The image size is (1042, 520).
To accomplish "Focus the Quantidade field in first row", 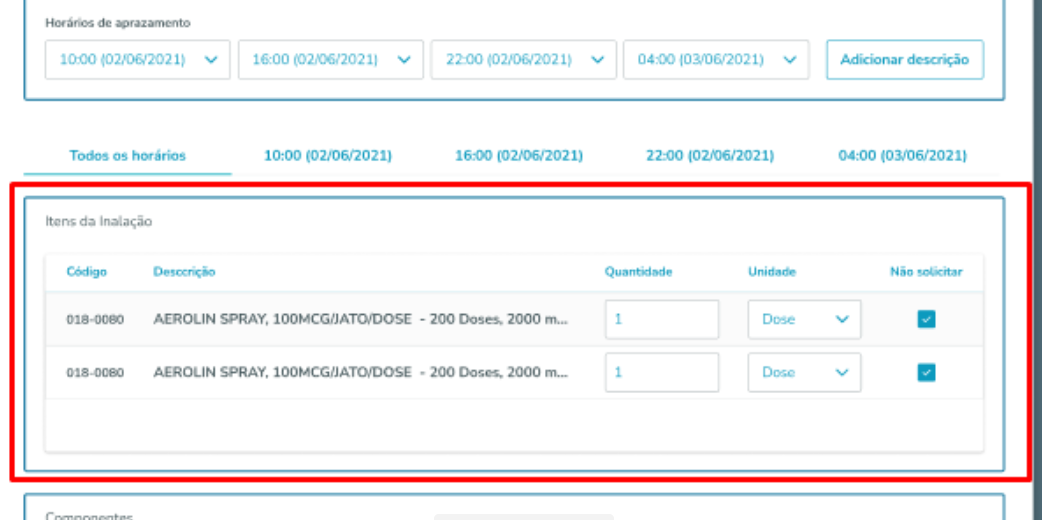I will point(662,319).
